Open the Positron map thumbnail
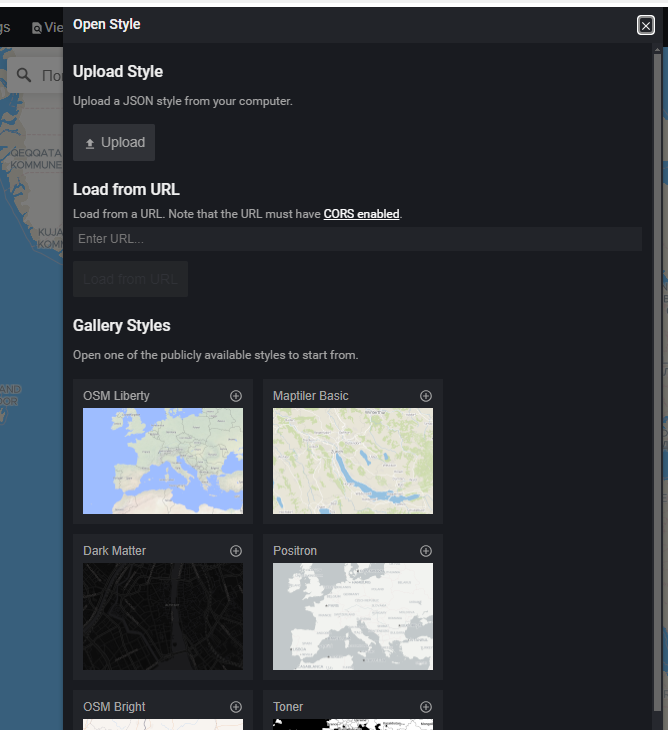This screenshot has width=668, height=730. pos(353,616)
